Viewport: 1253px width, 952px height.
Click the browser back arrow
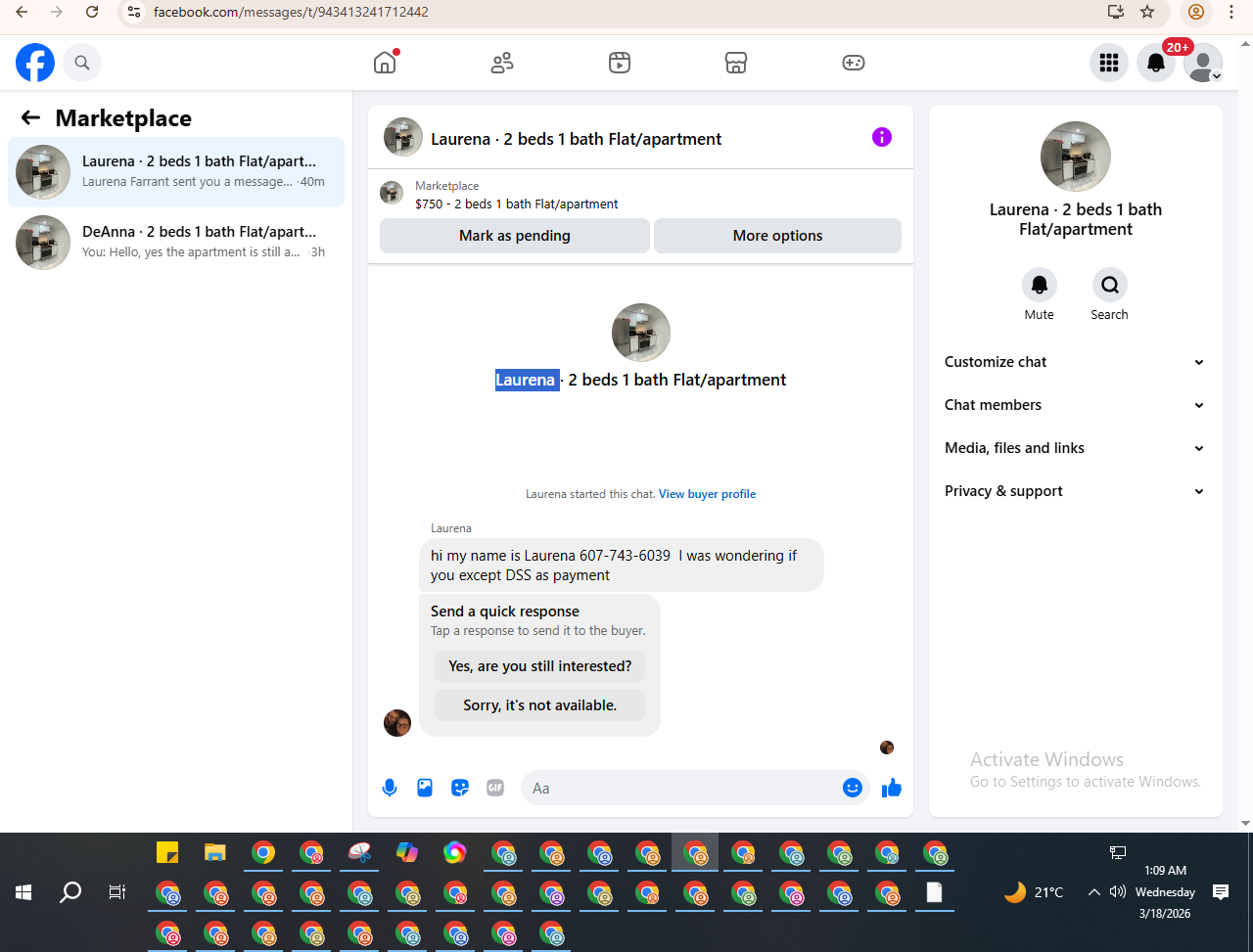click(22, 12)
